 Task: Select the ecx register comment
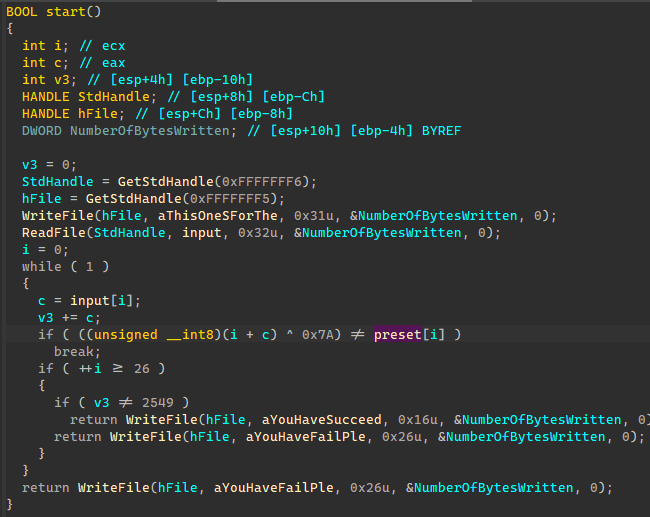click(114, 46)
